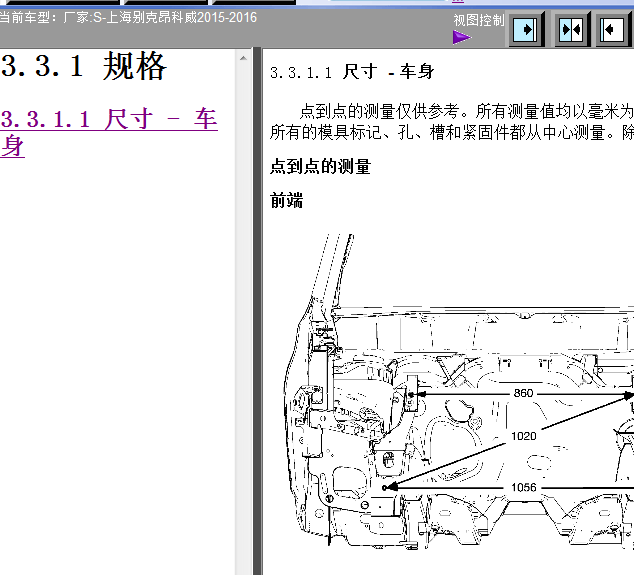Screen dimensions: 634x575
Task: Open the 3.3.1.1 尺寸 - 车身 link
Action: point(109,132)
